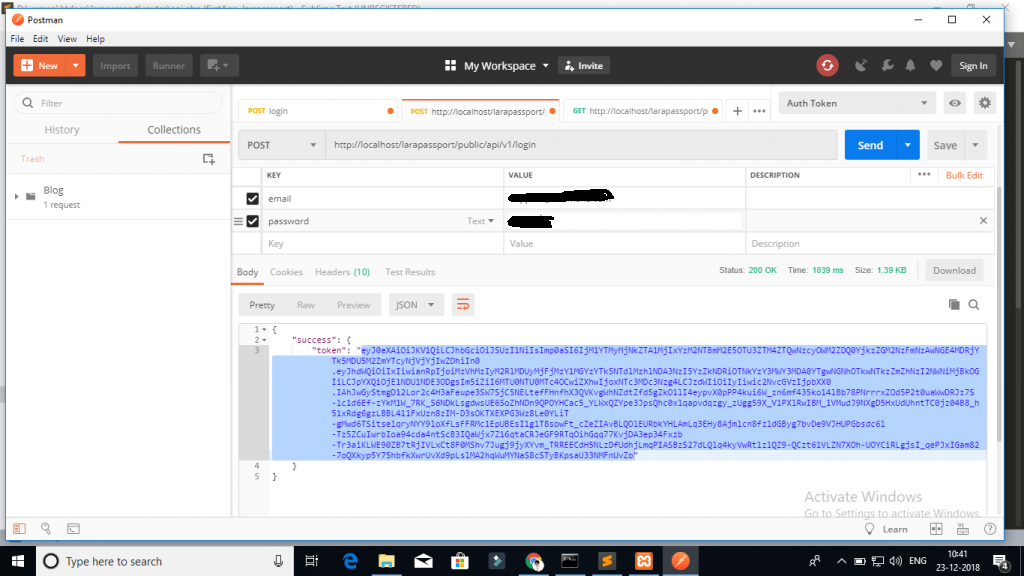Collapse JSON line 1 fold arrow
This screenshot has height=576, width=1024.
point(264,330)
